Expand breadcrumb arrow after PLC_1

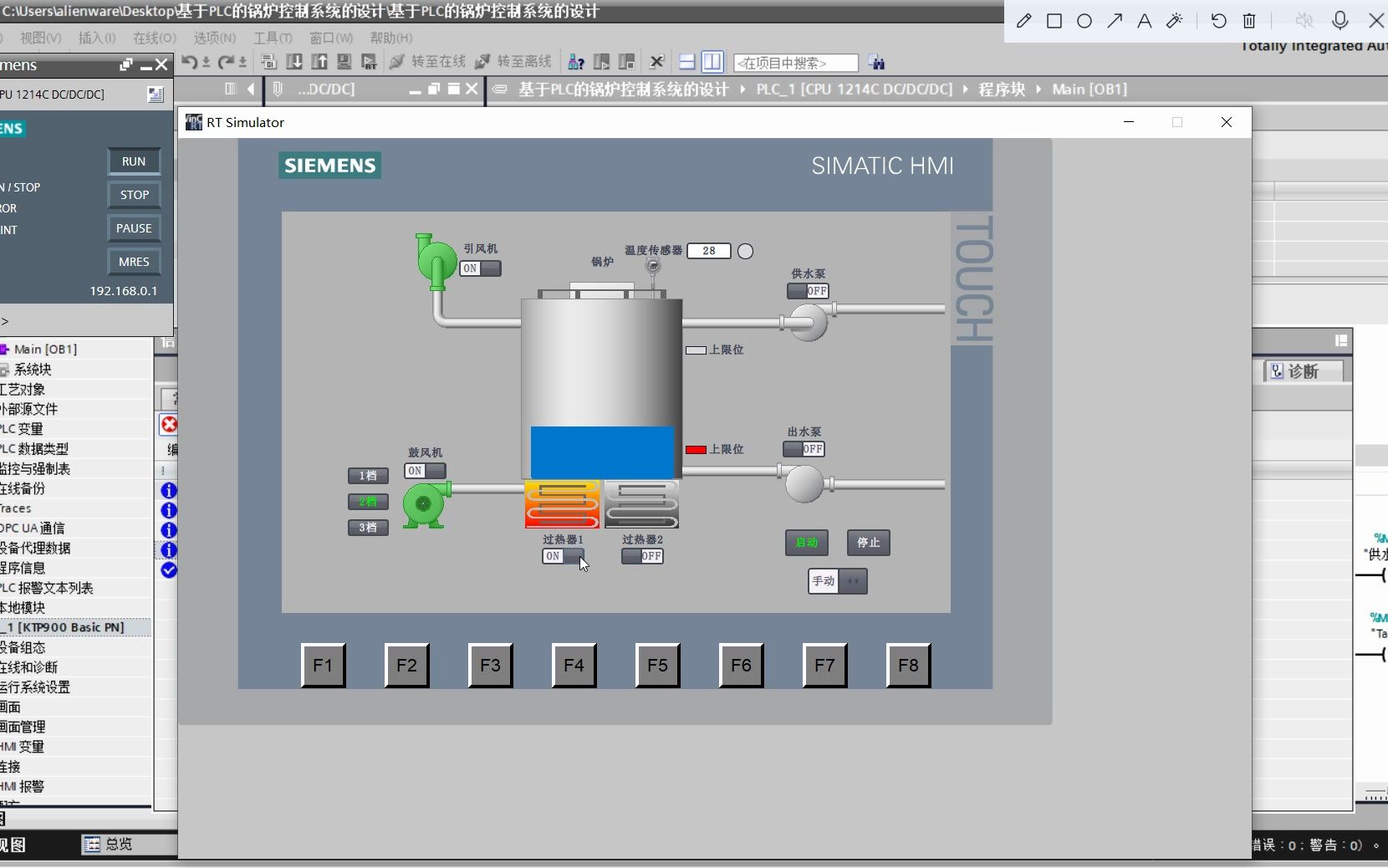[x=965, y=89]
